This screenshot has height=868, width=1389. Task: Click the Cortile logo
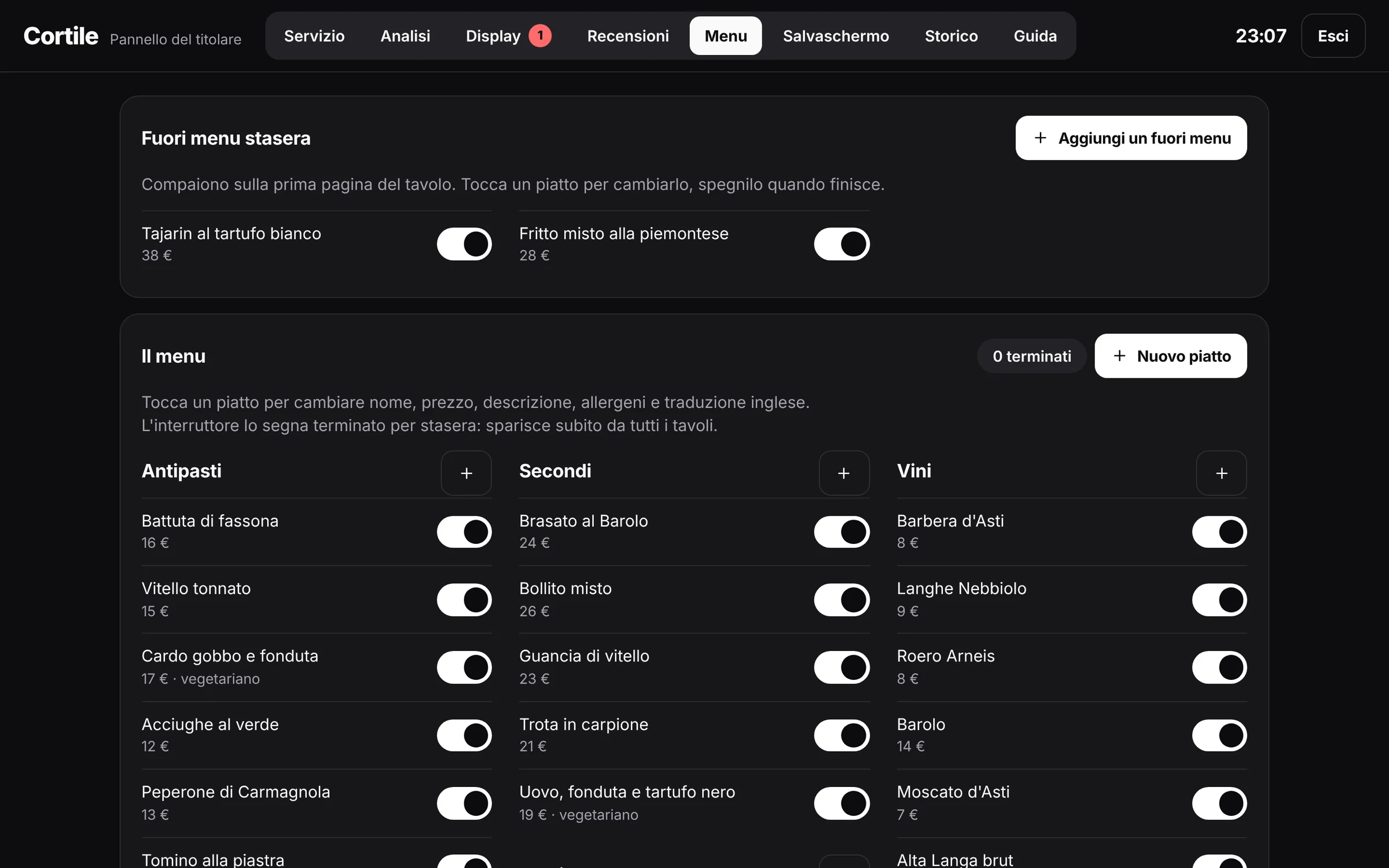(61, 36)
